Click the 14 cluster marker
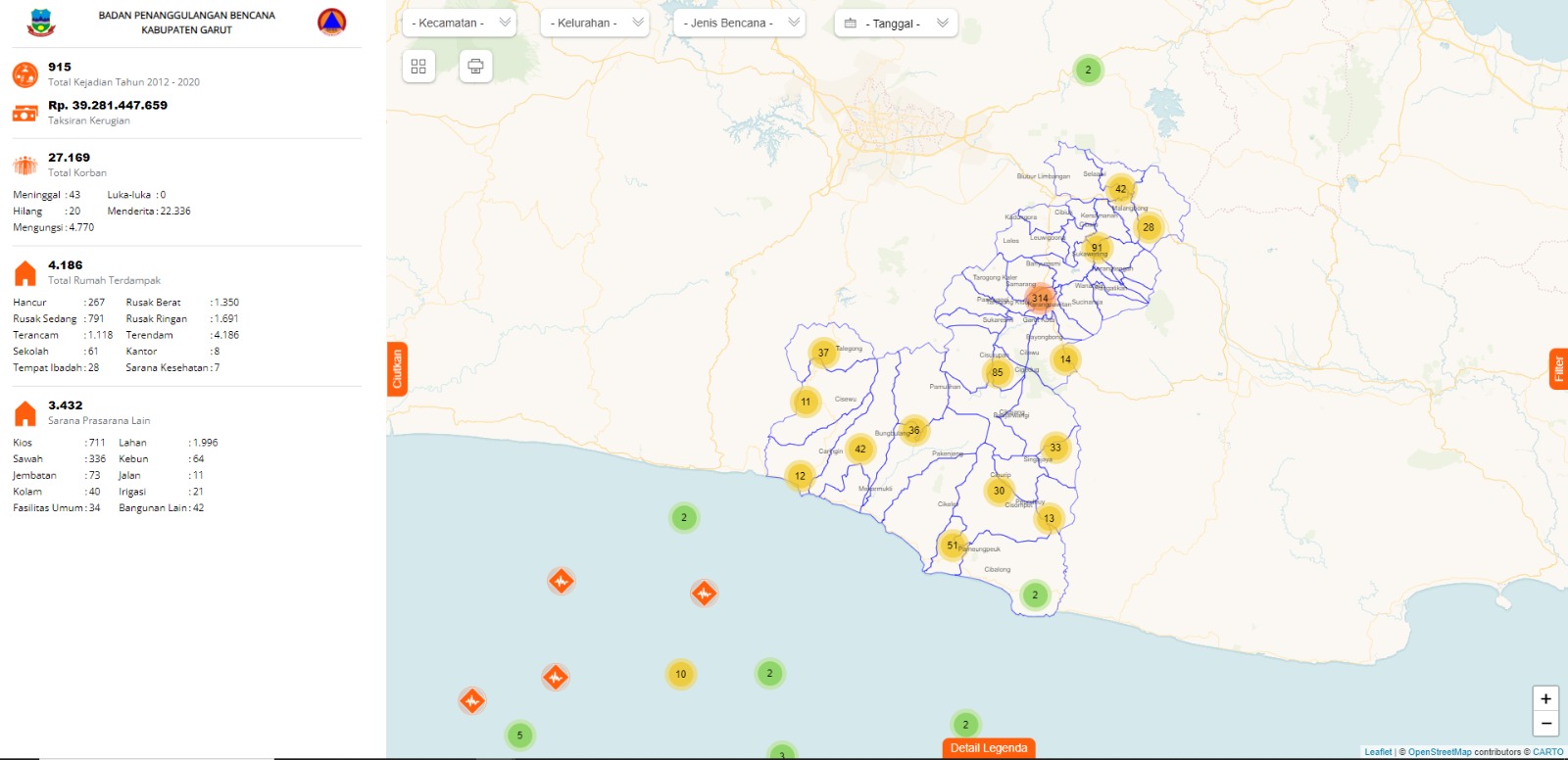This screenshot has width=1568, height=760. point(1065,359)
